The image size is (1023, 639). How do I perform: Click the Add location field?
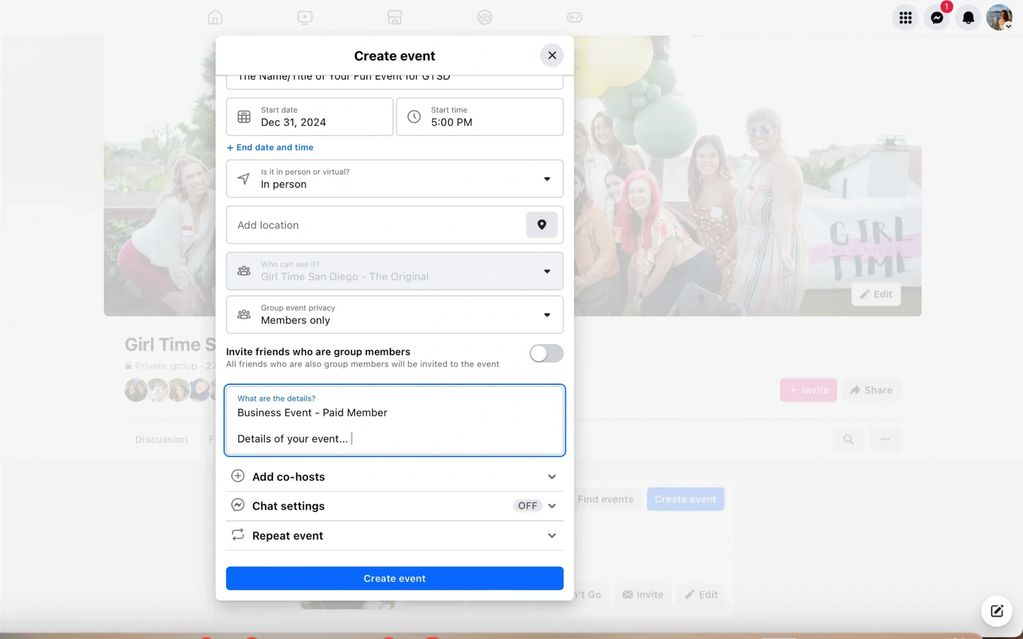[375, 225]
